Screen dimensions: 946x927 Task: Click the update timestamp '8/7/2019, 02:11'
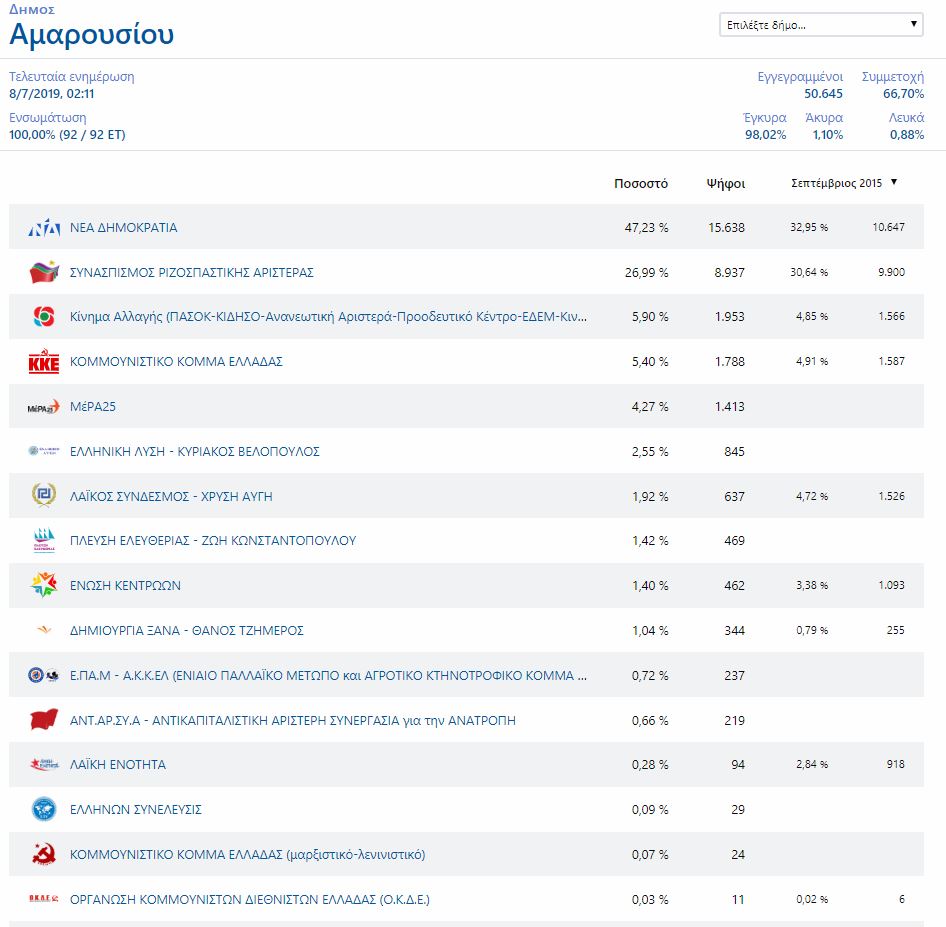coord(52,93)
